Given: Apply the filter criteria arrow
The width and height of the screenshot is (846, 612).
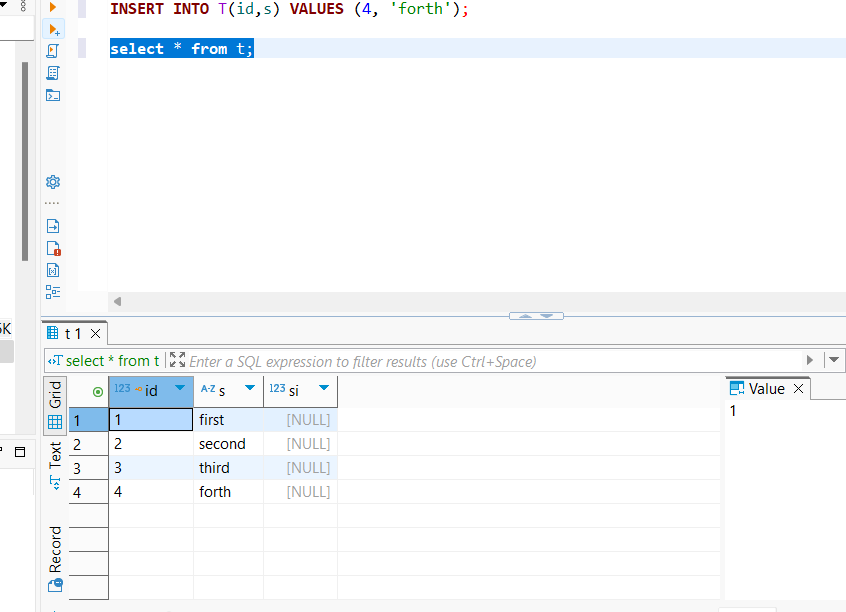Looking at the screenshot, I should tap(809, 360).
